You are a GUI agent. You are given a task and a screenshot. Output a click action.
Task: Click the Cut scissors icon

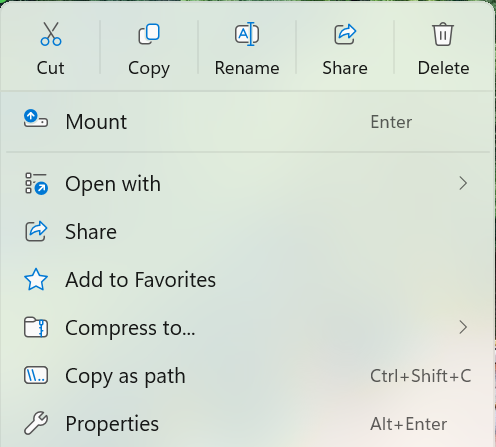[x=51, y=34]
